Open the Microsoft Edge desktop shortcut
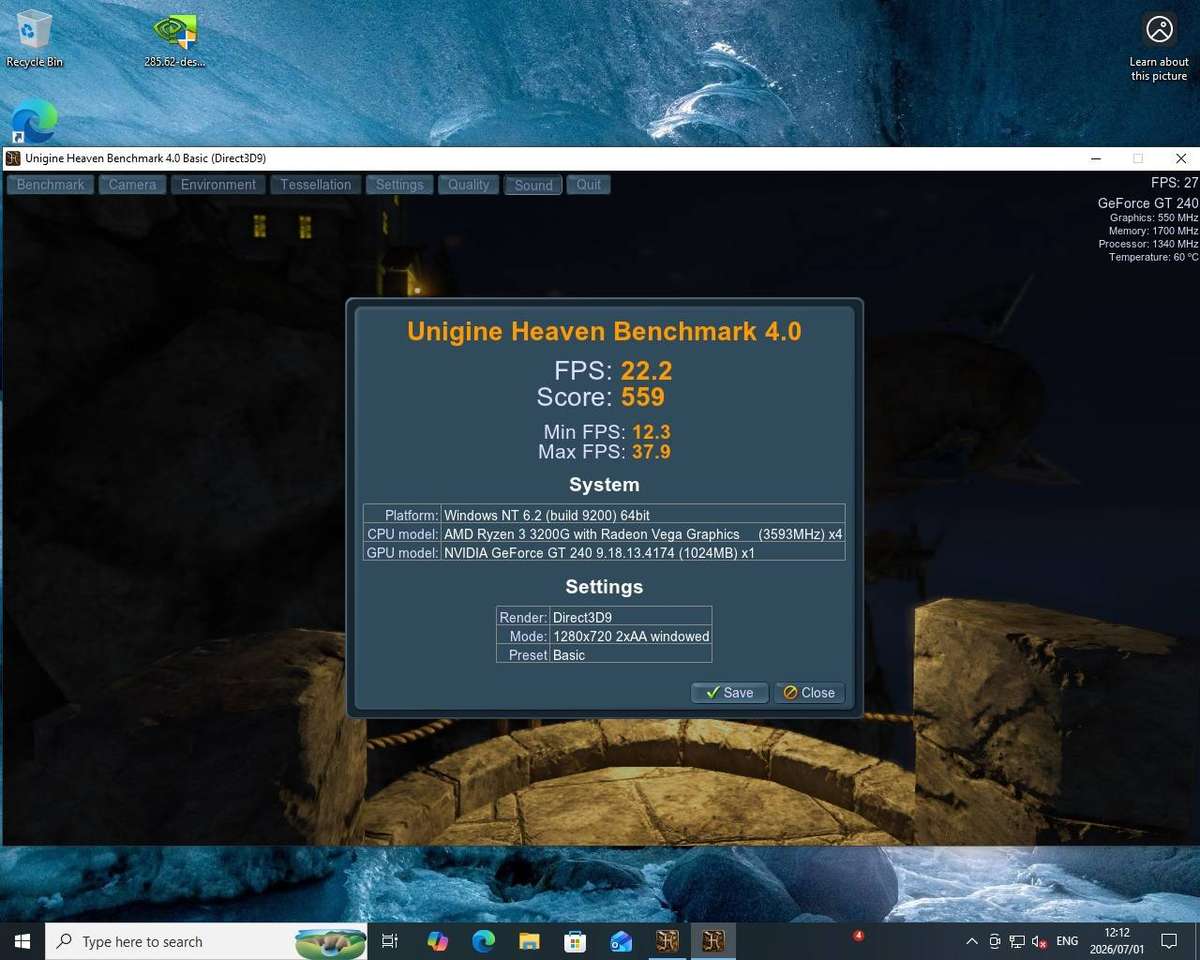 tap(34, 122)
